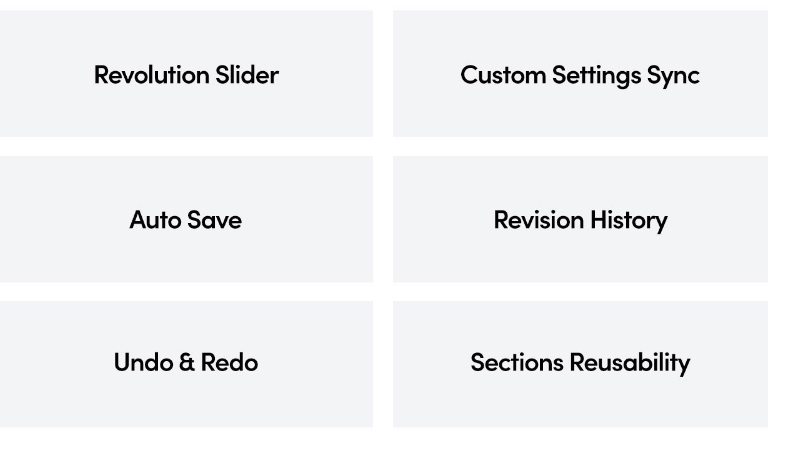
Task: Click the "Revolution Slider" heading text
Action: tap(186, 75)
